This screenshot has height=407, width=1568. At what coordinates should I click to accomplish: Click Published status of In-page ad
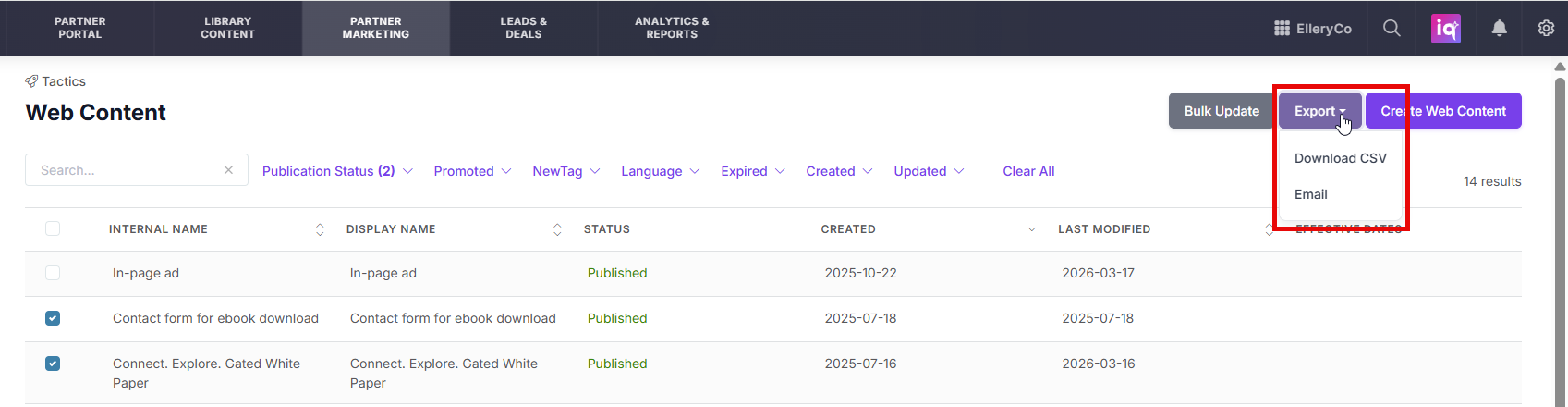tap(617, 273)
